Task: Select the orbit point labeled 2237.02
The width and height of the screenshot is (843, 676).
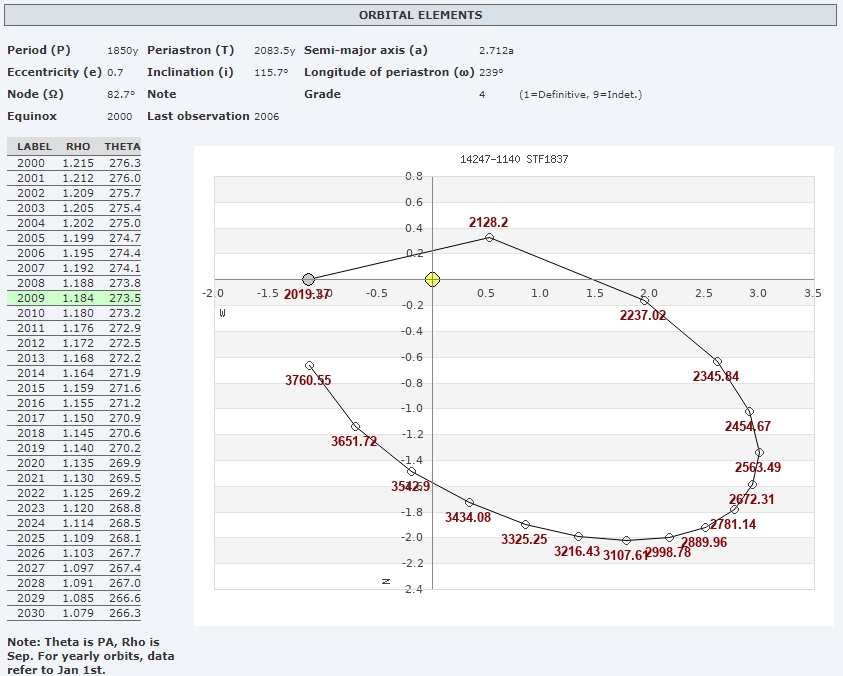Action: [645, 300]
